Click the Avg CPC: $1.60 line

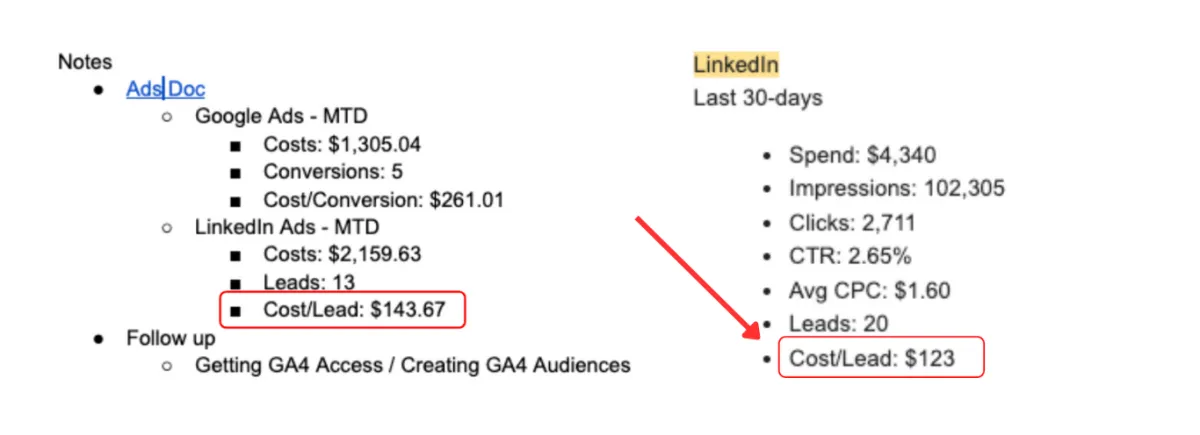point(869,290)
